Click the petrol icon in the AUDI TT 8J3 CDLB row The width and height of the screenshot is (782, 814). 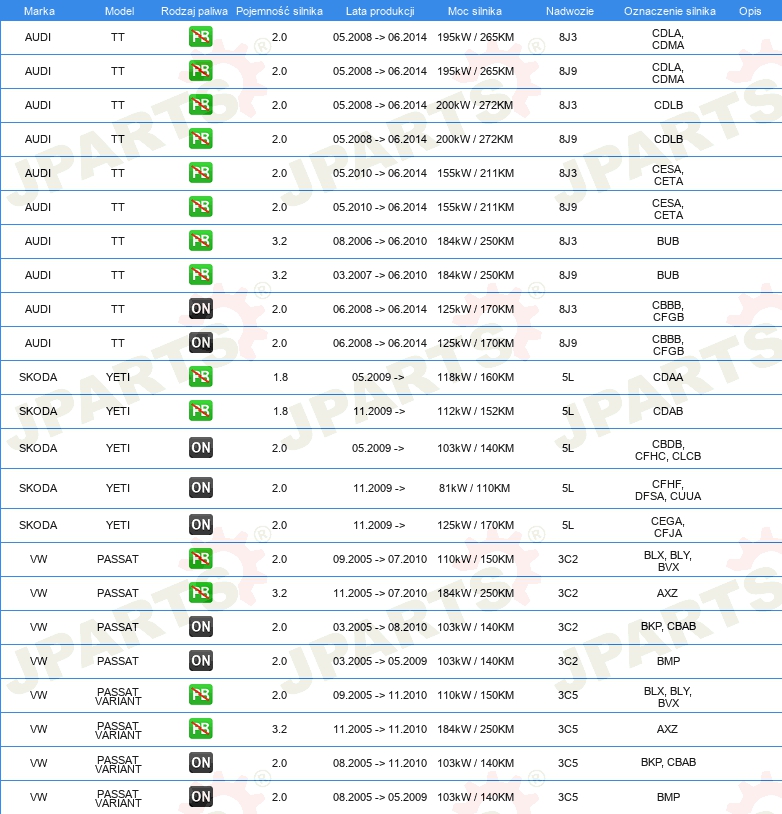click(x=200, y=105)
